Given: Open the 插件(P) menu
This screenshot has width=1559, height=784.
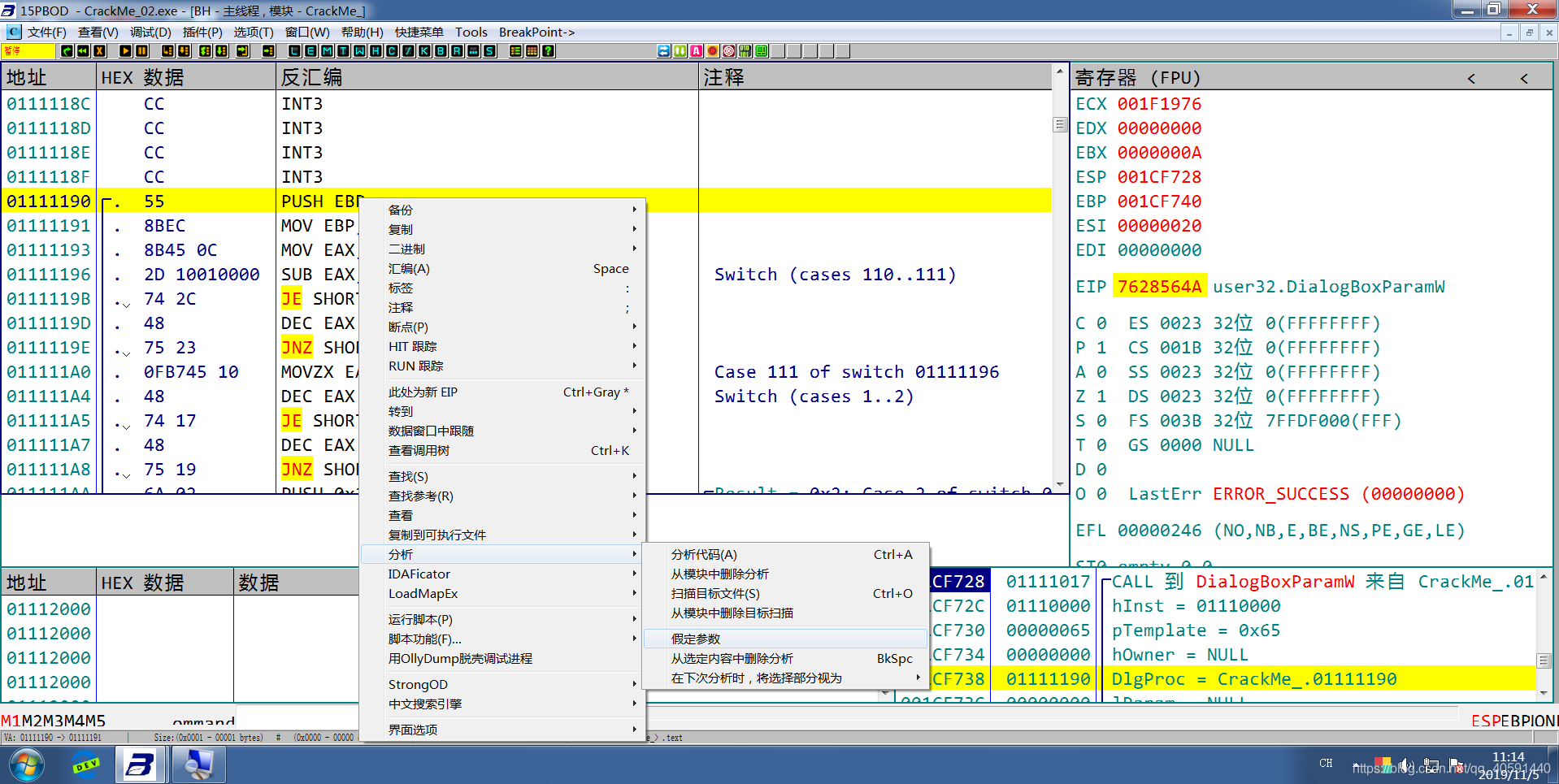Looking at the screenshot, I should 202,32.
